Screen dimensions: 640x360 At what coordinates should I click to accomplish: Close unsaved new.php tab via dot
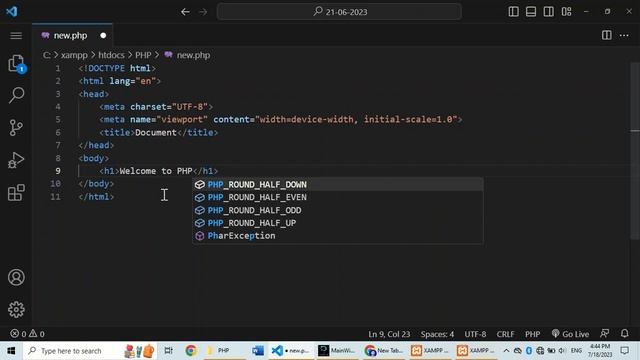(103, 36)
